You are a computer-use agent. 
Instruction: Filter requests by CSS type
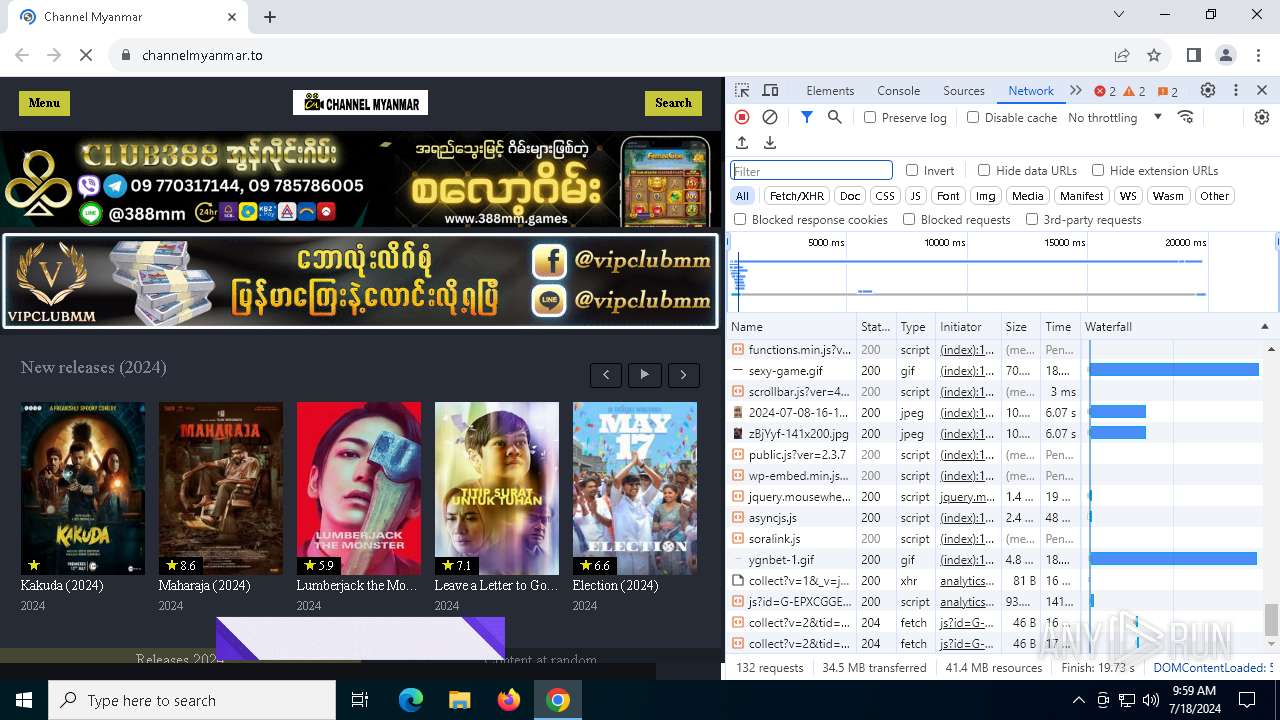tap(885, 196)
